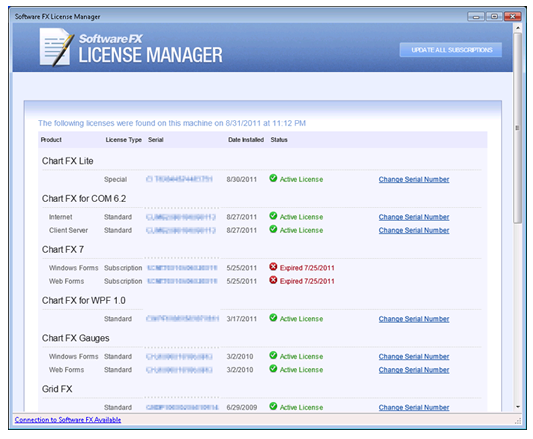
Task: Click the Status column header
Action: pyautogui.click(x=279, y=140)
